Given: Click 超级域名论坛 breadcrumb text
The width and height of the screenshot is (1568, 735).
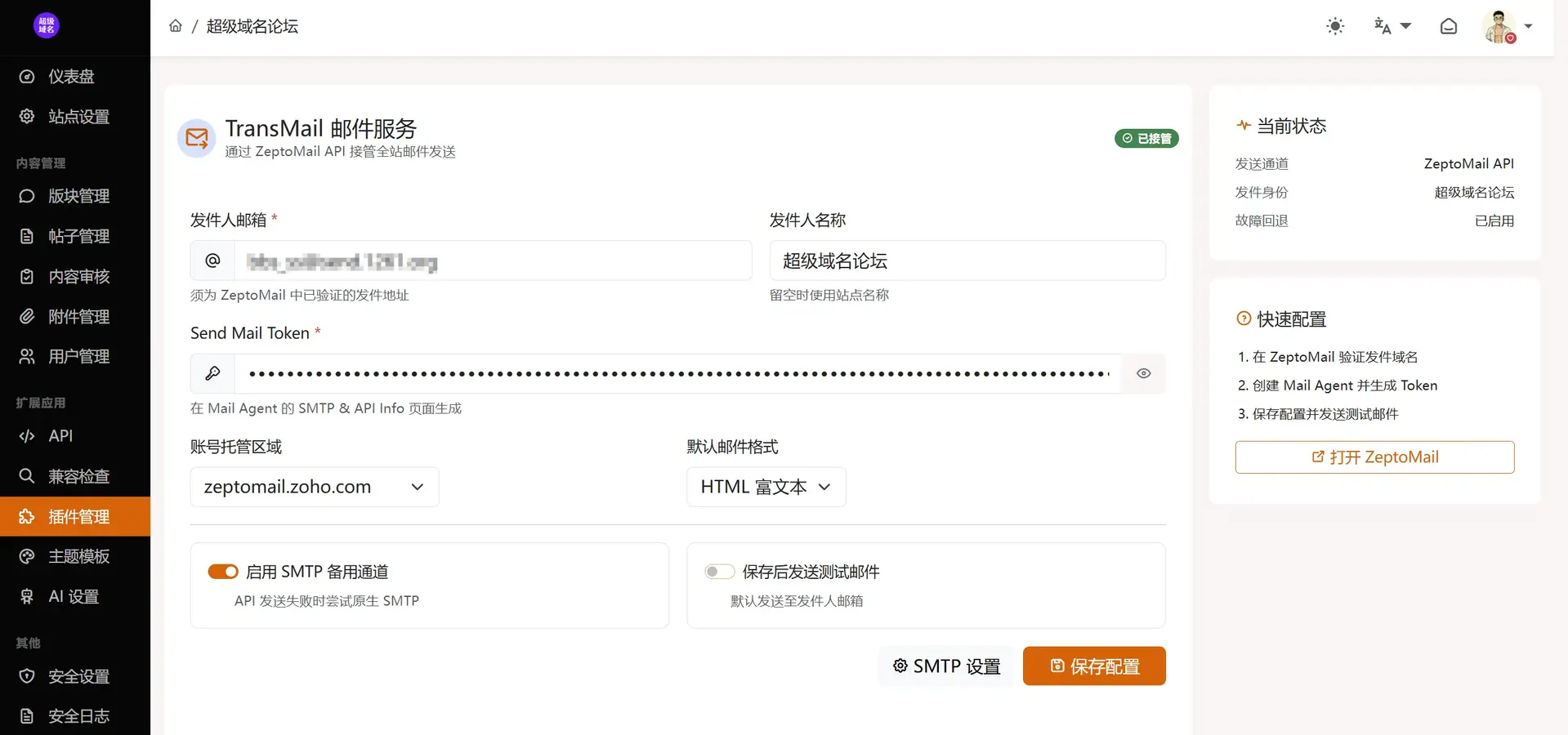Looking at the screenshot, I should [252, 26].
